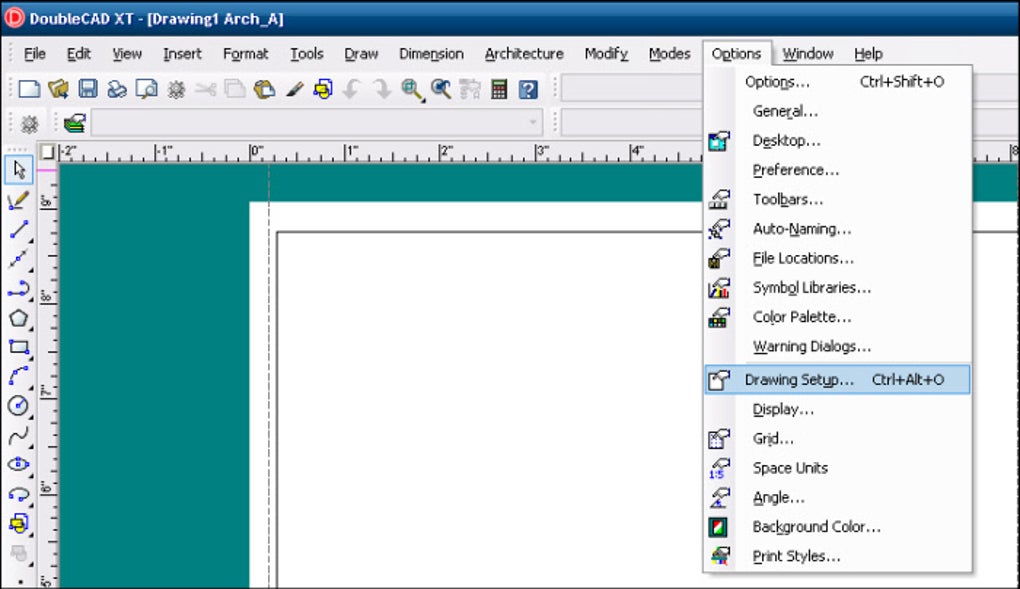Choose Background Color... menu entry

click(838, 527)
